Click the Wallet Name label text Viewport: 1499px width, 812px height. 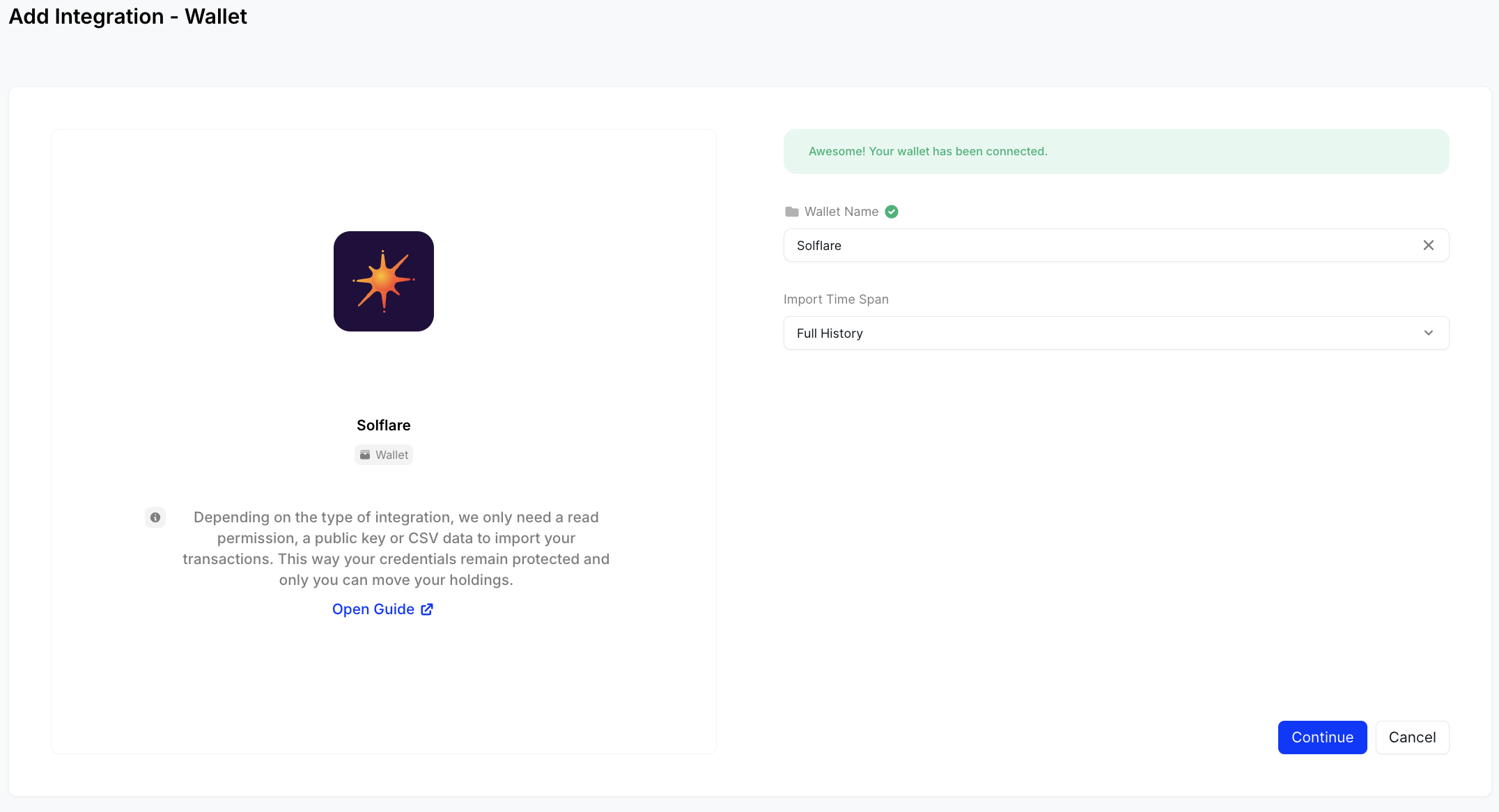[841, 212]
